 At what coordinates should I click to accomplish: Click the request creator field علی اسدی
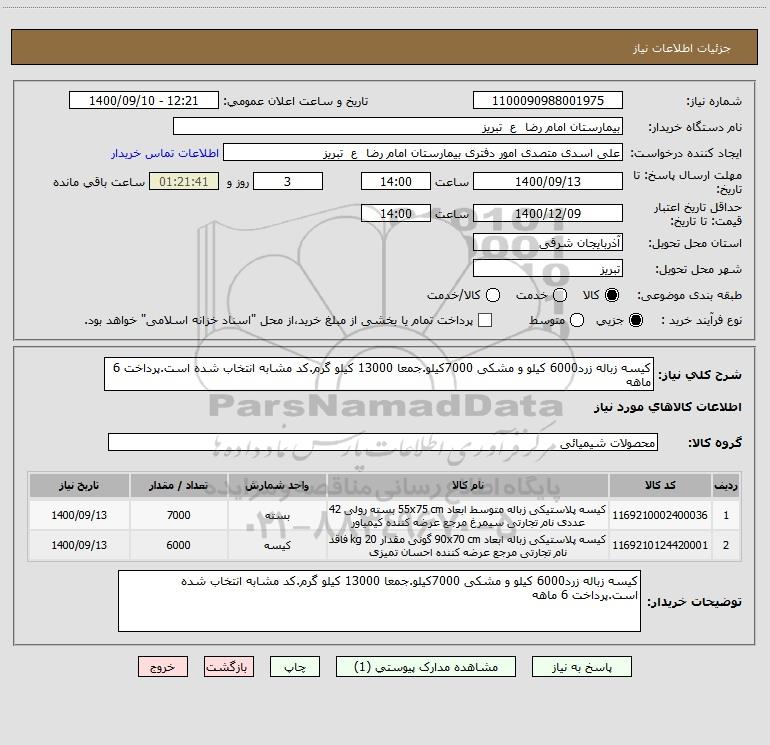pyautogui.click(x=423, y=153)
